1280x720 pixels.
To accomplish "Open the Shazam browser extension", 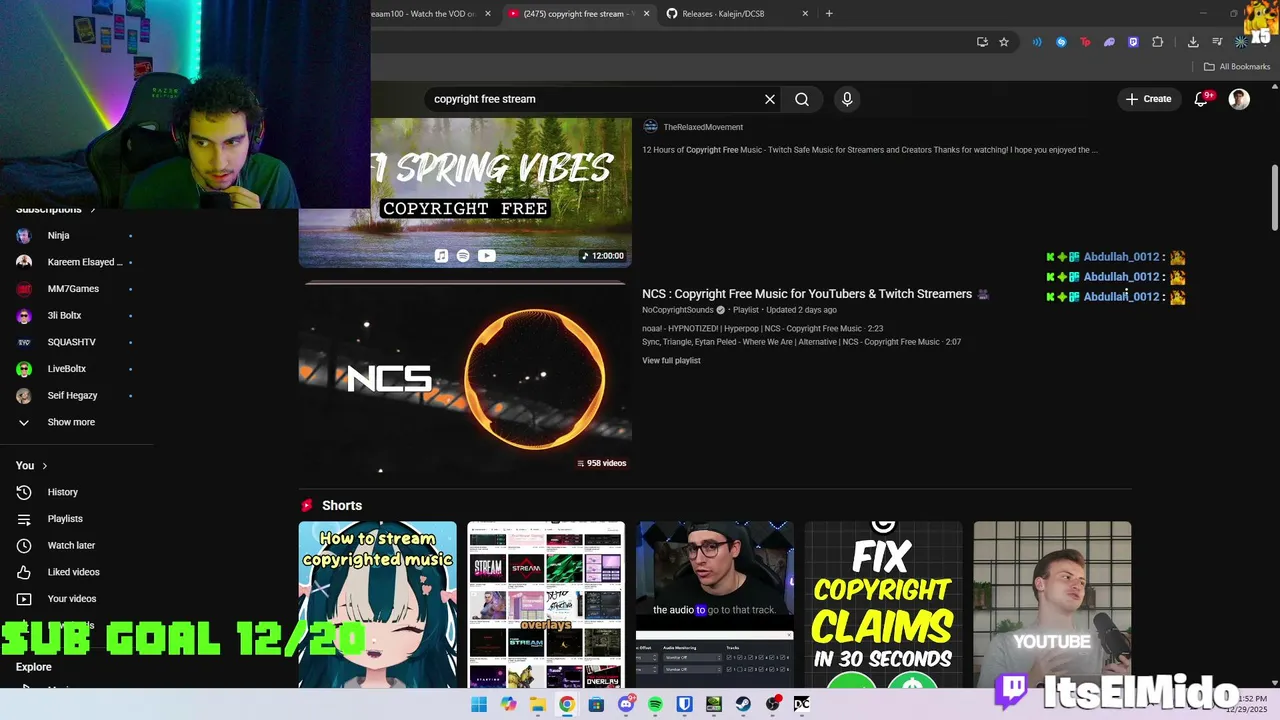I will pos(1061,42).
